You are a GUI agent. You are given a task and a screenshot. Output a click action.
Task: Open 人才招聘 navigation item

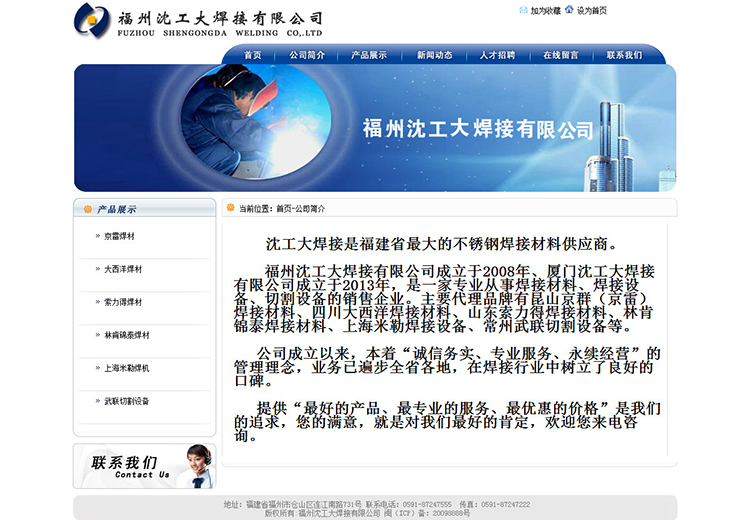pyautogui.click(x=497, y=55)
